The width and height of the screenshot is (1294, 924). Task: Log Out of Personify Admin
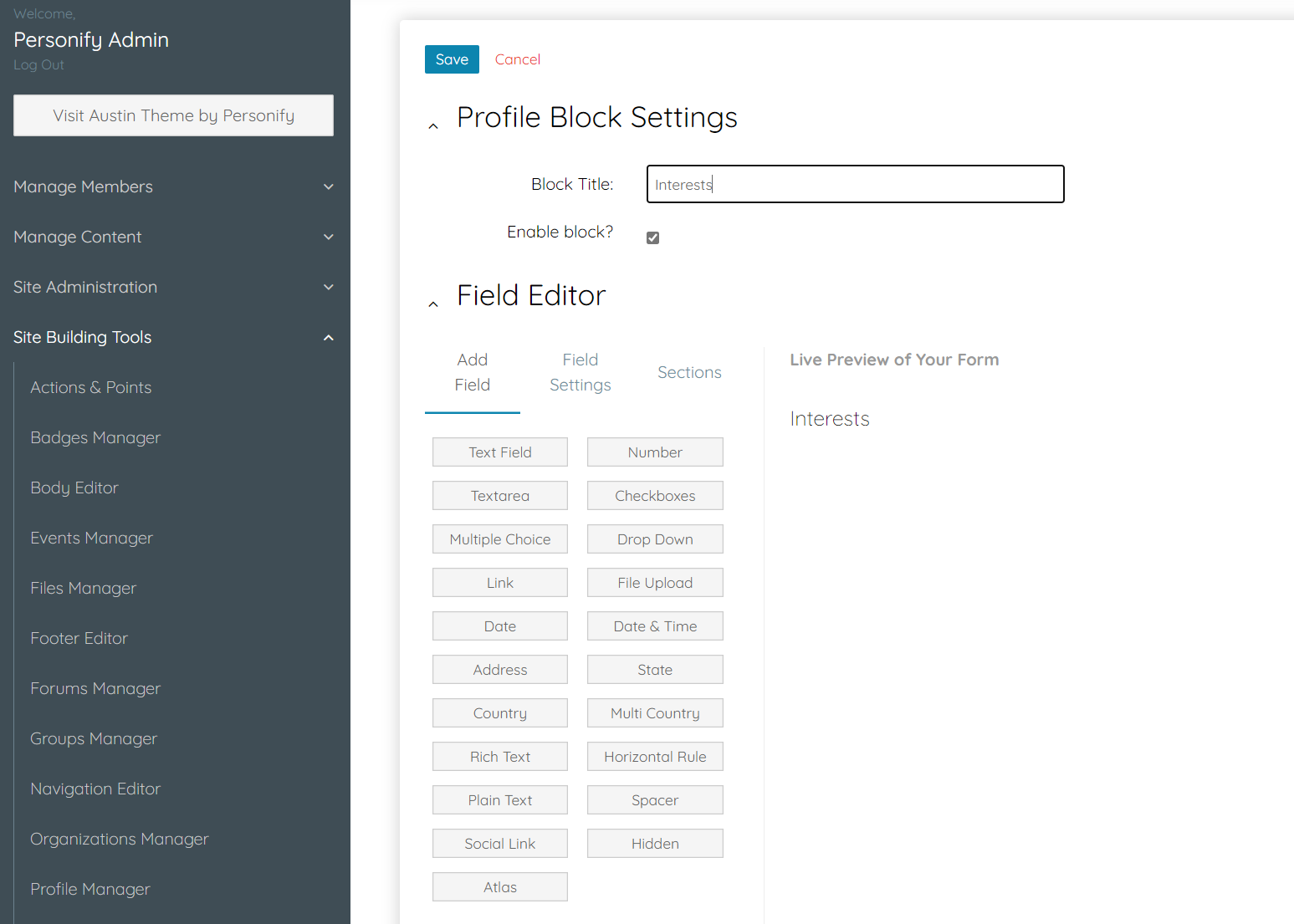pos(38,65)
